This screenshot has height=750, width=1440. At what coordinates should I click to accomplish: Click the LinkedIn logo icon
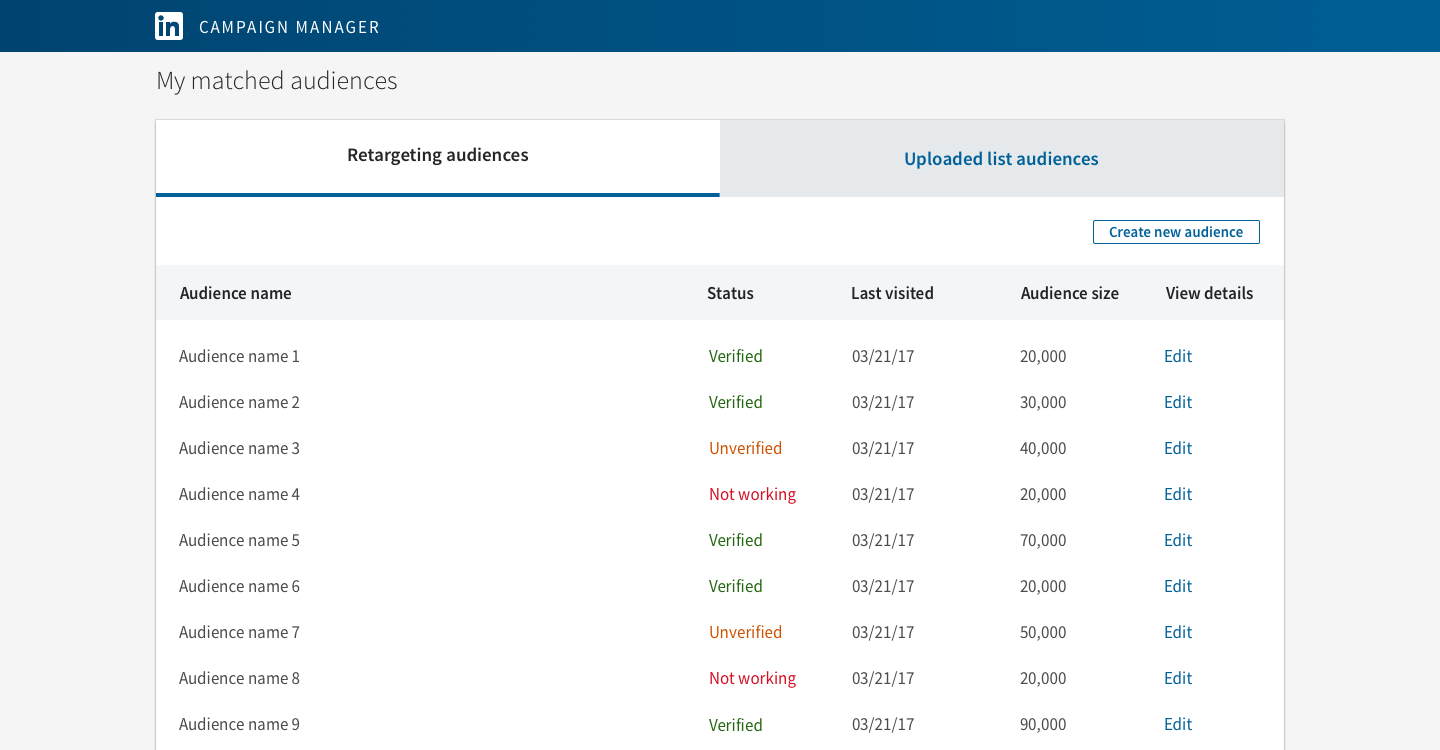(169, 26)
